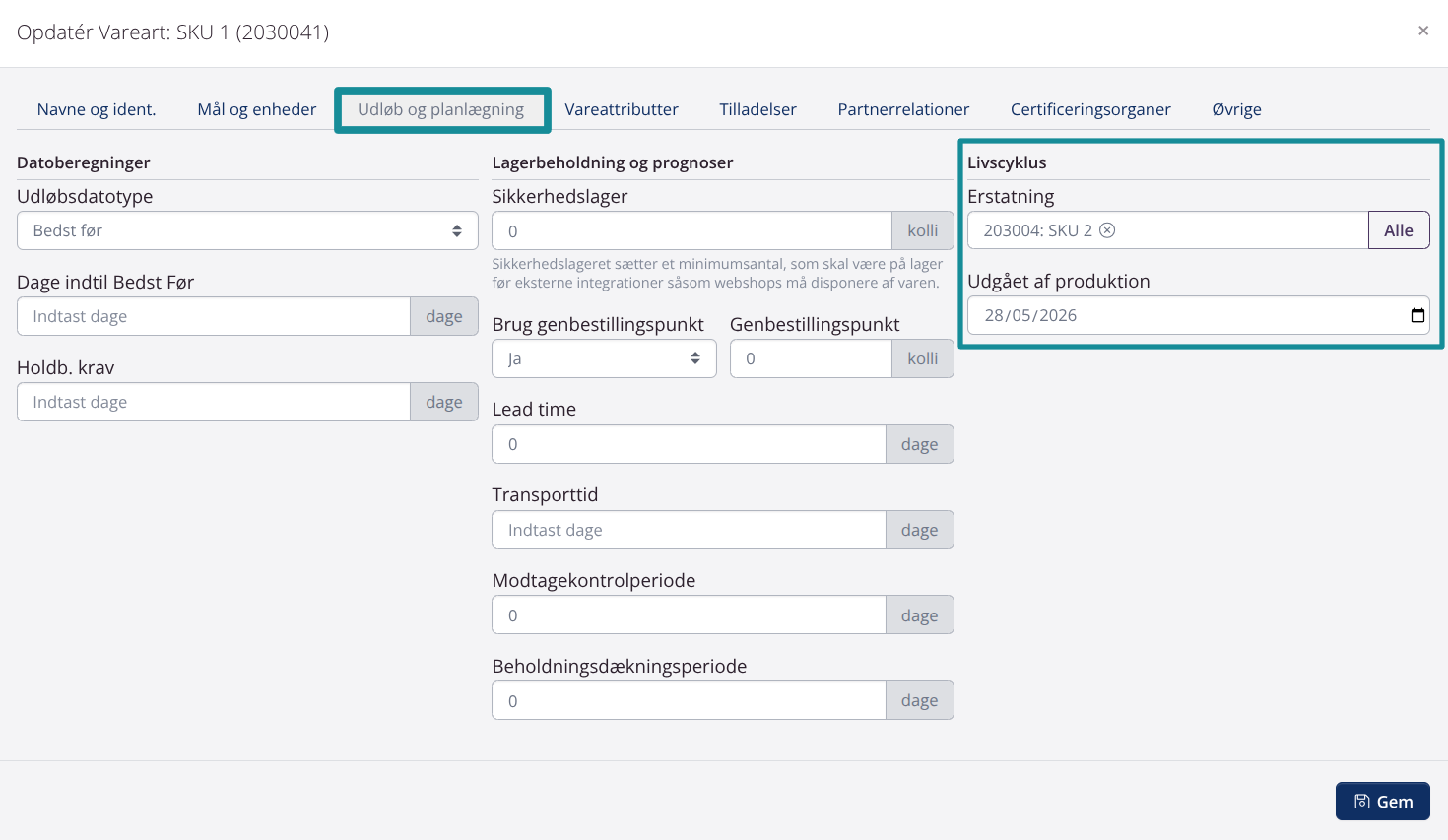Open calendar picker for Udgået af produktion

point(1417,315)
